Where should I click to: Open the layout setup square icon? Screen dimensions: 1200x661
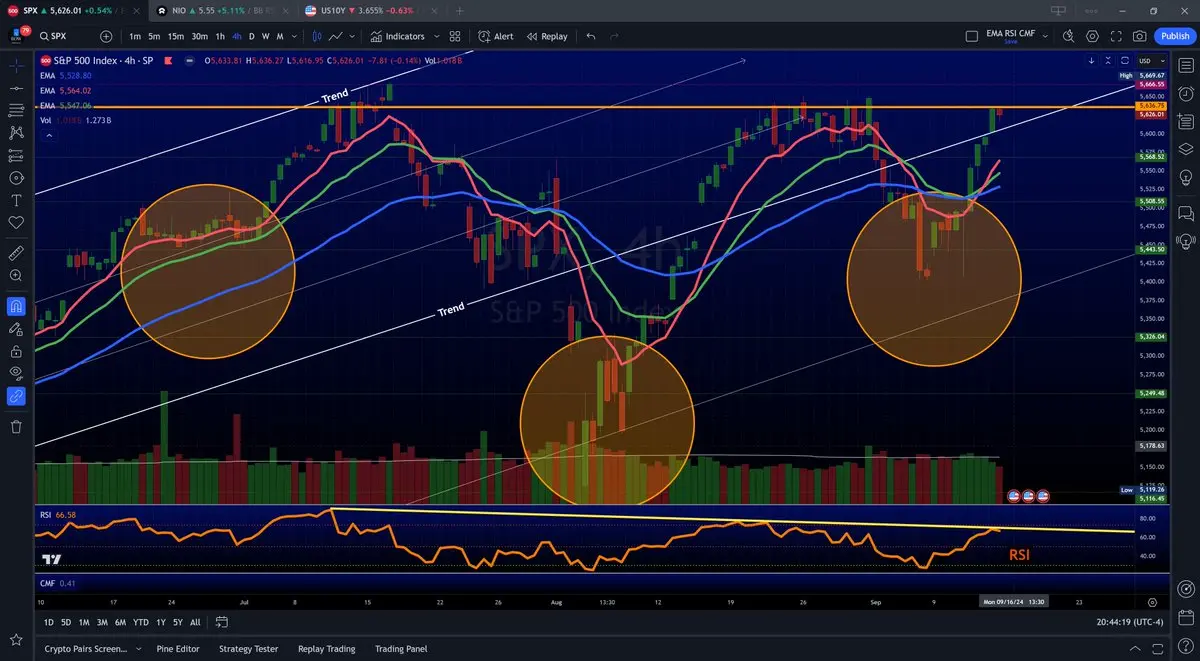click(x=972, y=36)
